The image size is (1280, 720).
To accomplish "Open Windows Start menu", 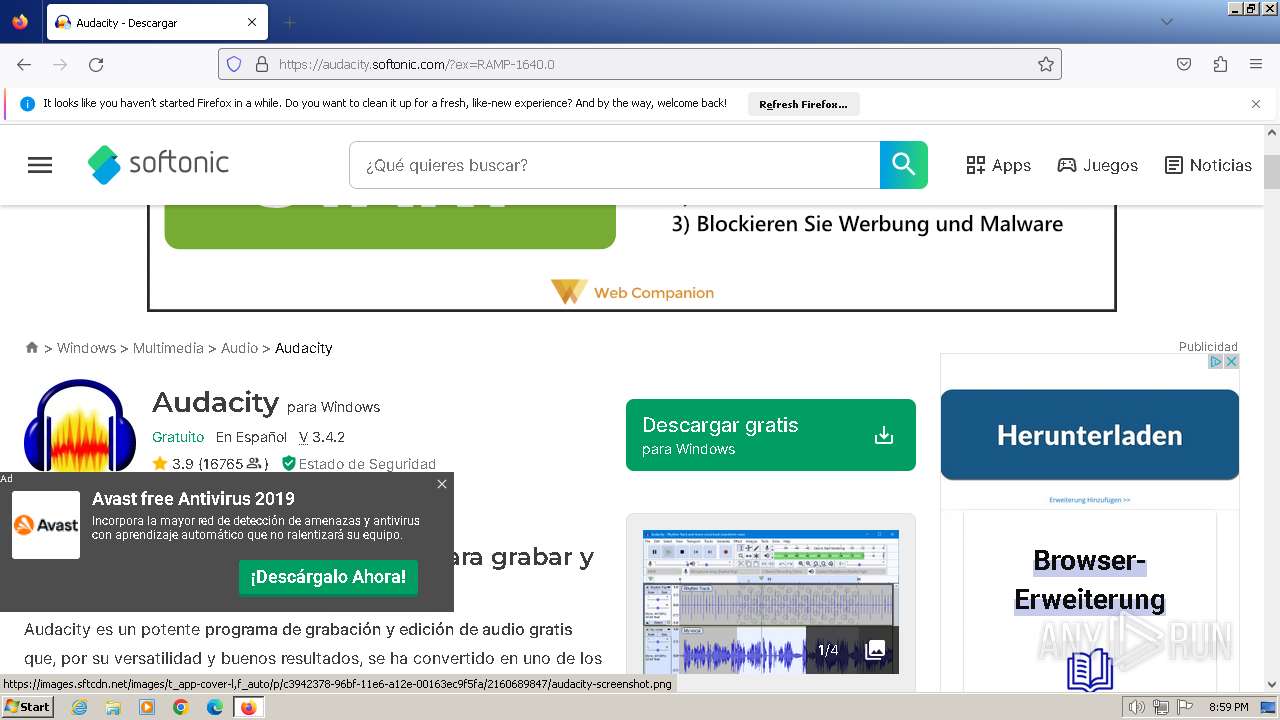I will click(x=27, y=707).
